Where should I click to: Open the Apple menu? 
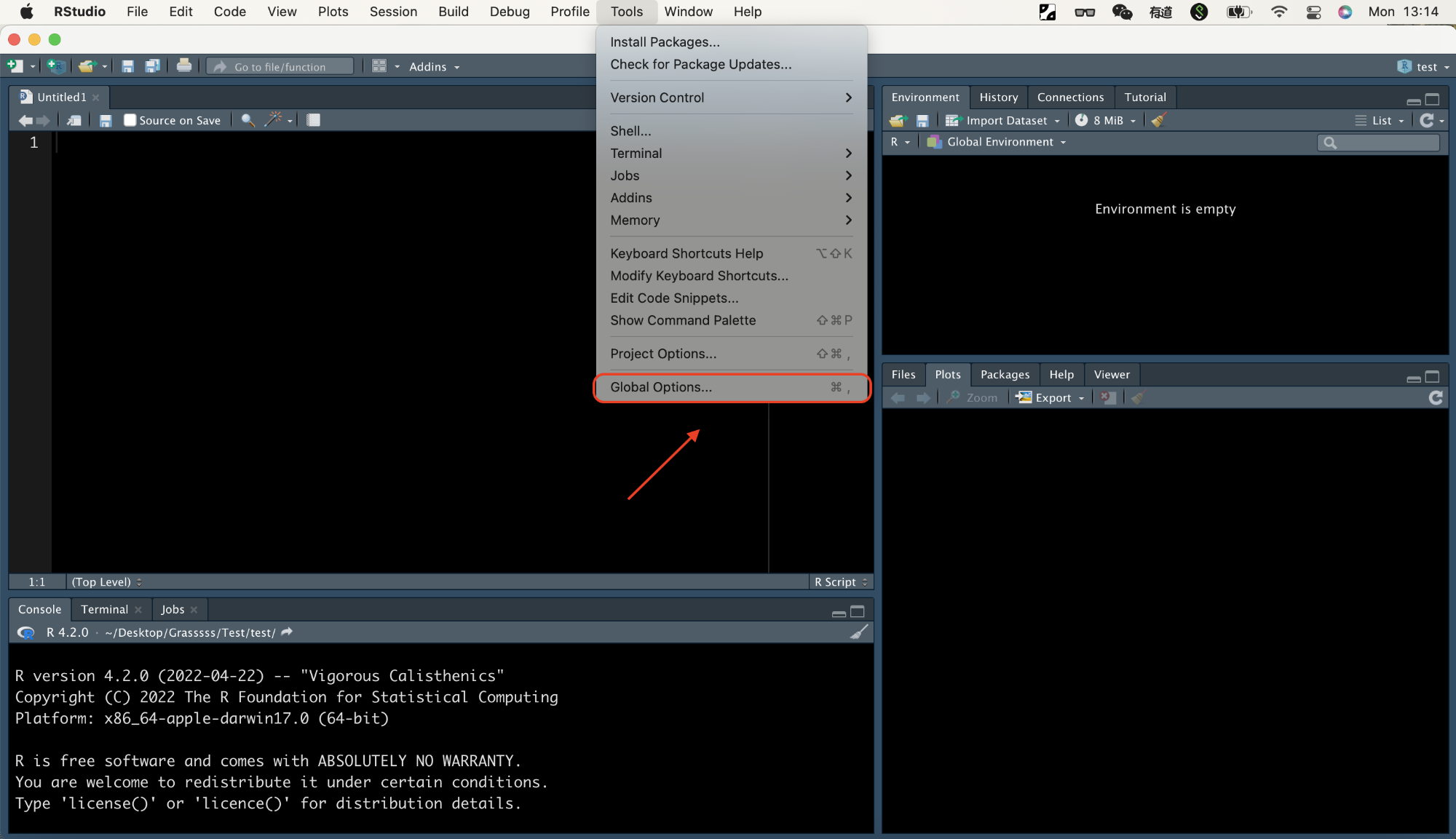coord(26,12)
